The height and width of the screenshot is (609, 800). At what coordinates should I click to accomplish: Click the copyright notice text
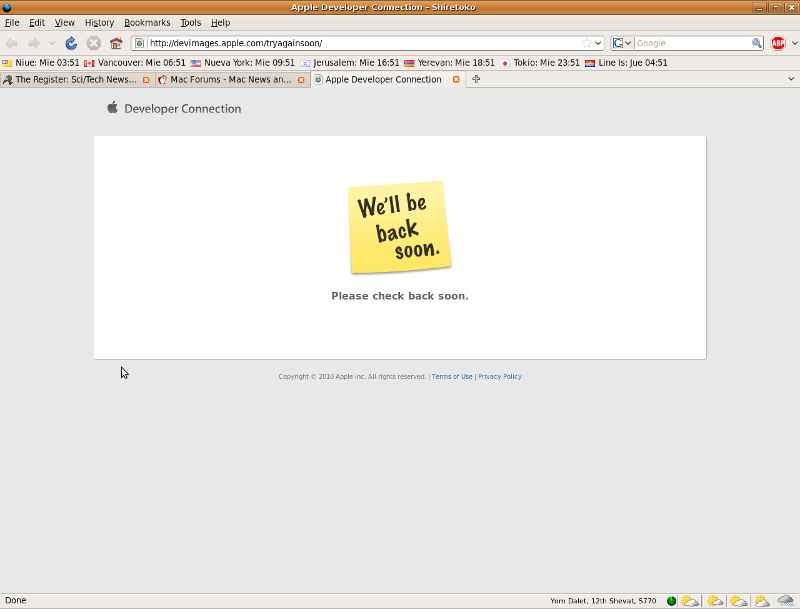(352, 376)
